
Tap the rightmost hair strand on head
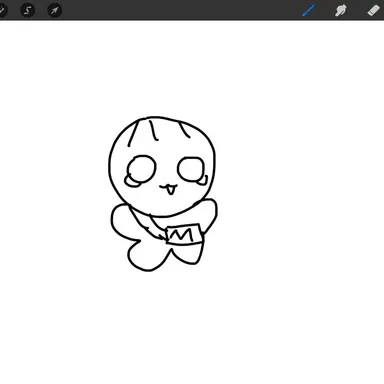[185, 130]
